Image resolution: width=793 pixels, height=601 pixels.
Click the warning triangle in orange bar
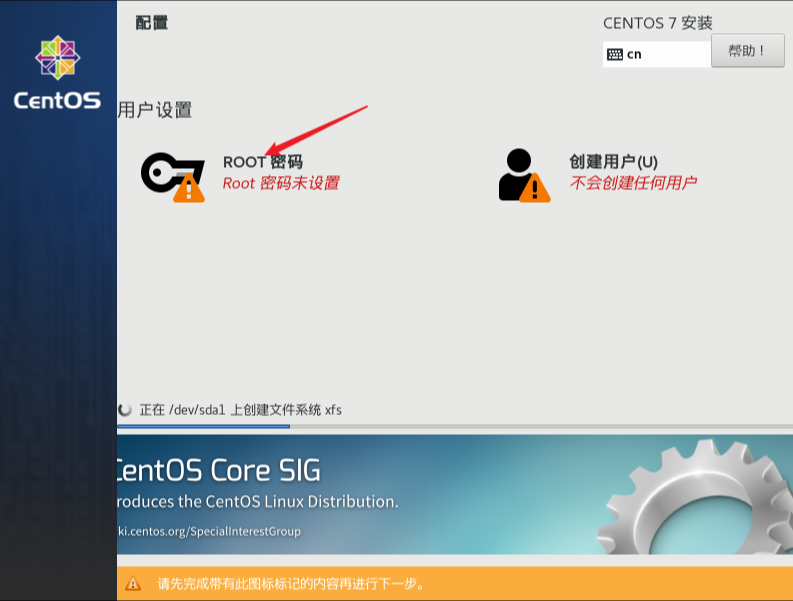pos(133,583)
